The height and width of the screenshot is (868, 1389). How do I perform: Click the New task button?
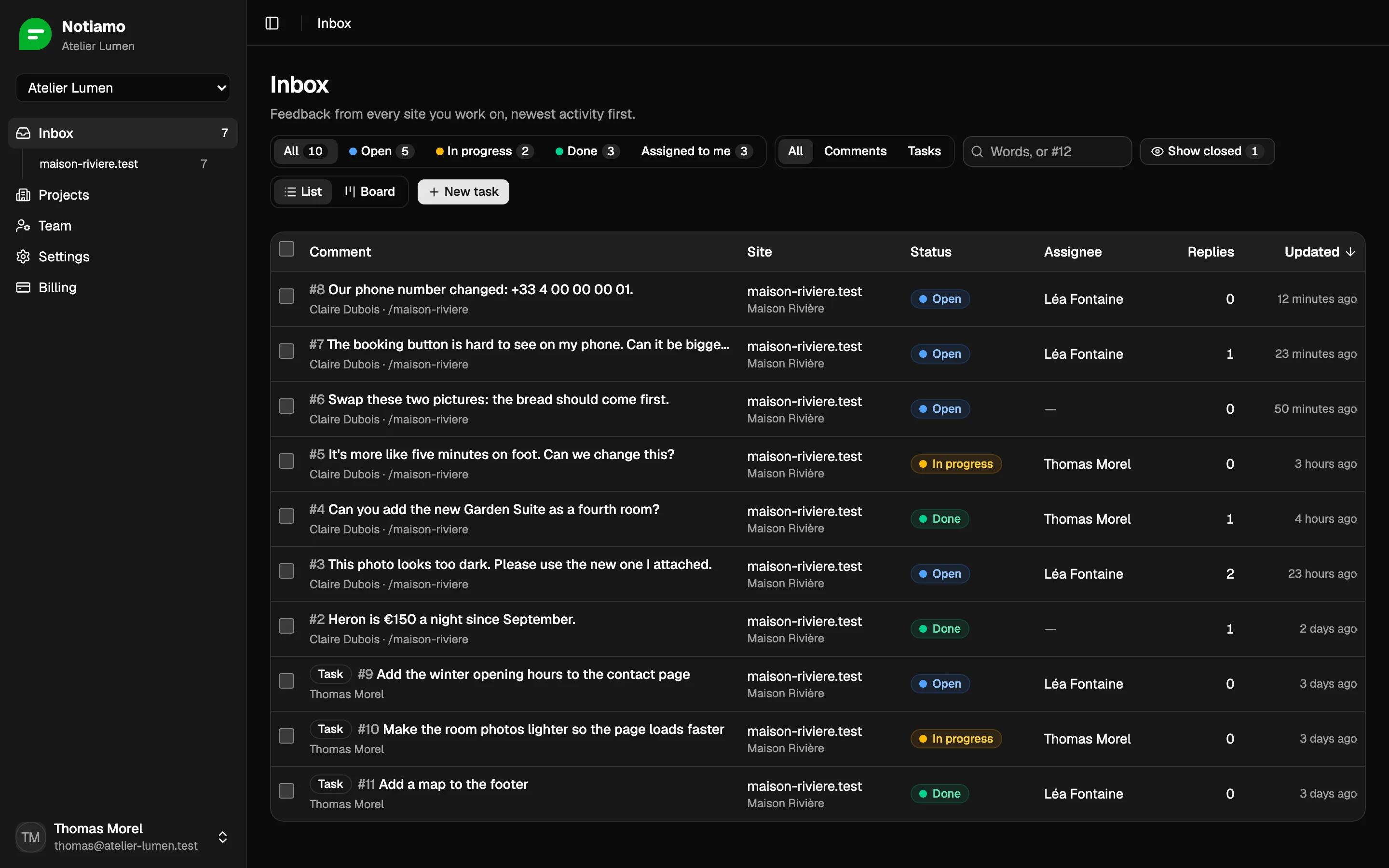click(463, 192)
